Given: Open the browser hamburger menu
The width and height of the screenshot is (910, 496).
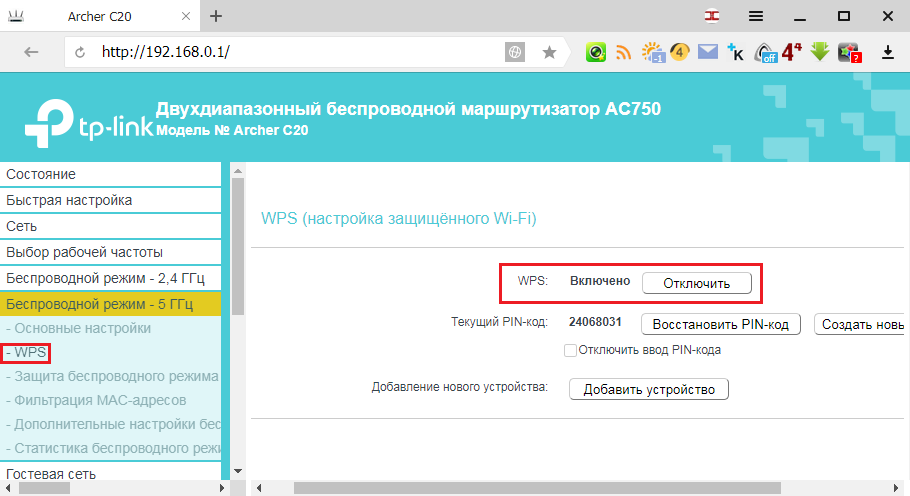Looking at the screenshot, I should click(756, 16).
